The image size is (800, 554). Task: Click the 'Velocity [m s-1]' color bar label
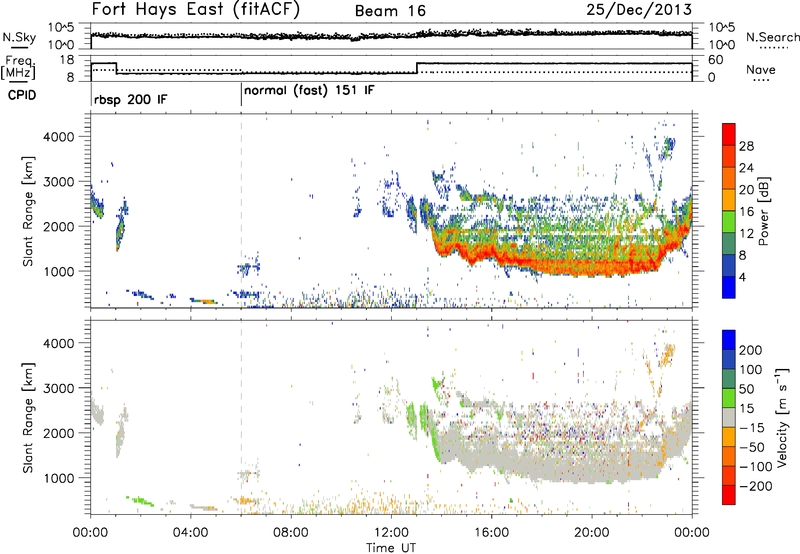tap(781, 417)
